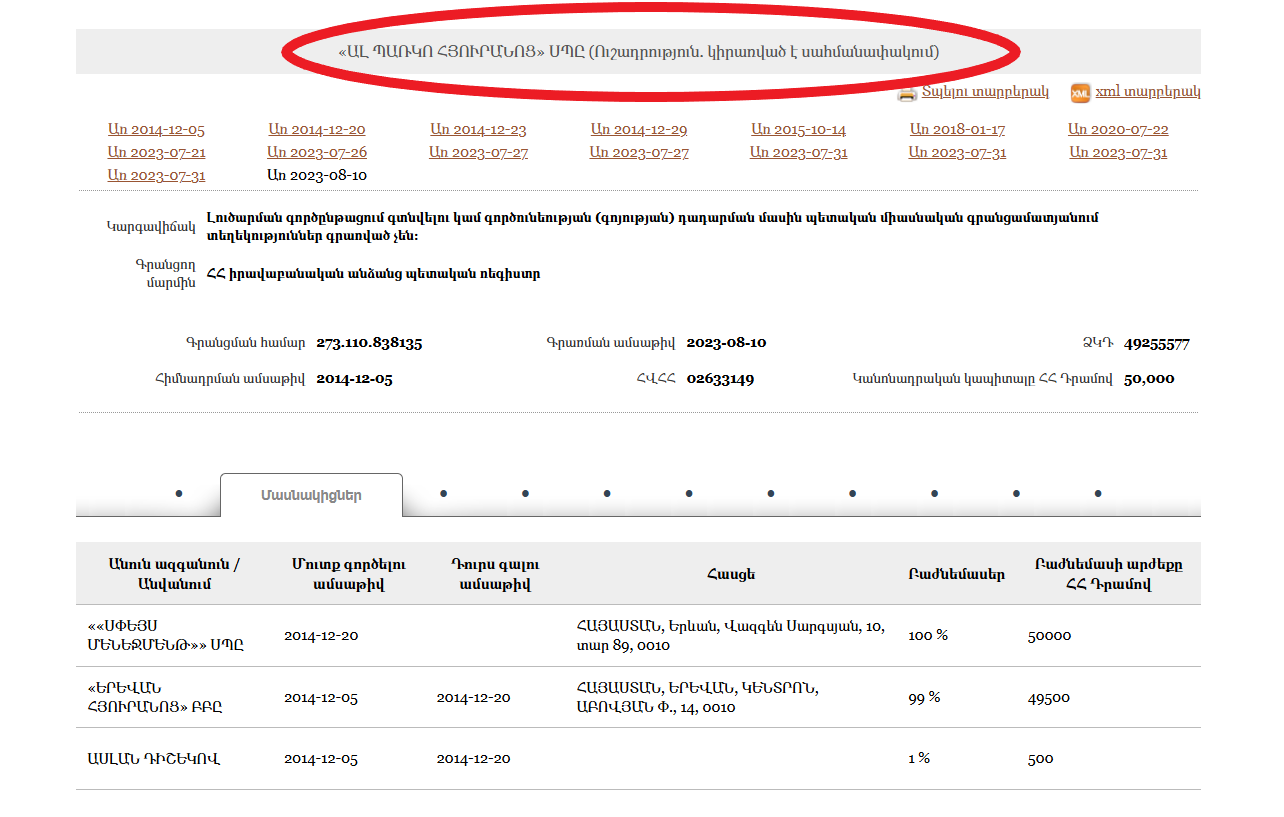Viewport: 1284px width, 817px height.
Task: View the record version dated 2014-12-29
Action: [639, 130]
